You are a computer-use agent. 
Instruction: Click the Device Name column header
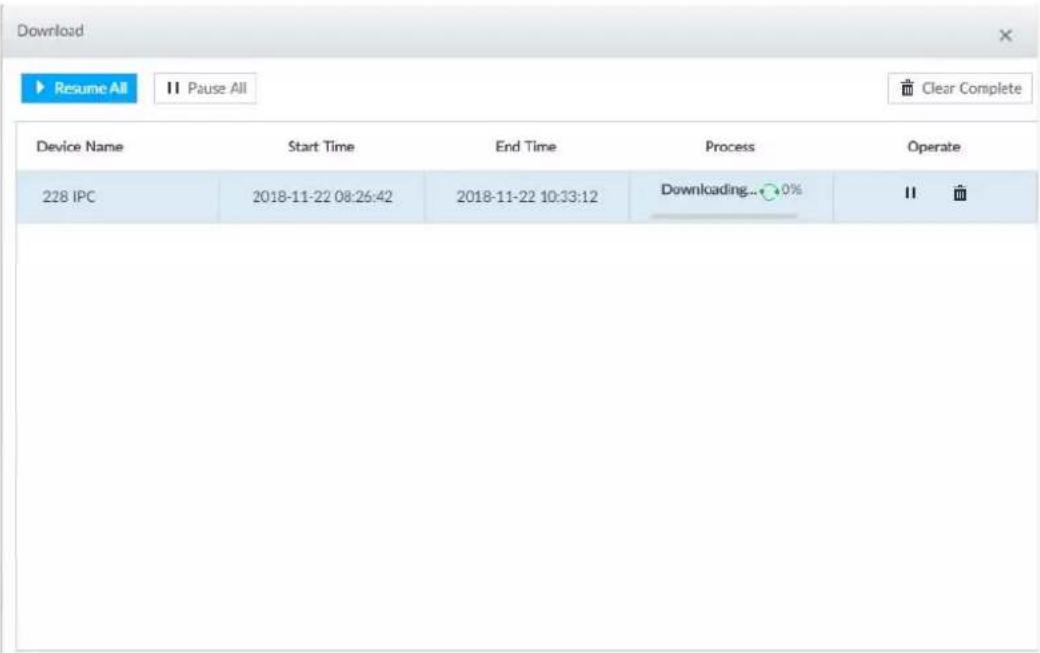tap(80, 147)
